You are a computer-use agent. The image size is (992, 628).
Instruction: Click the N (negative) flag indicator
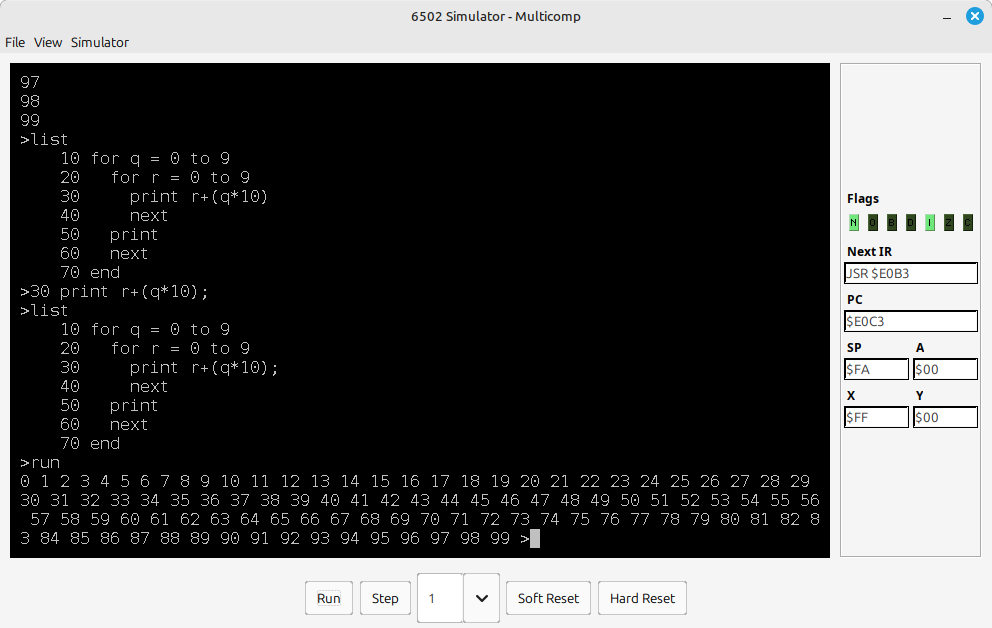854,223
